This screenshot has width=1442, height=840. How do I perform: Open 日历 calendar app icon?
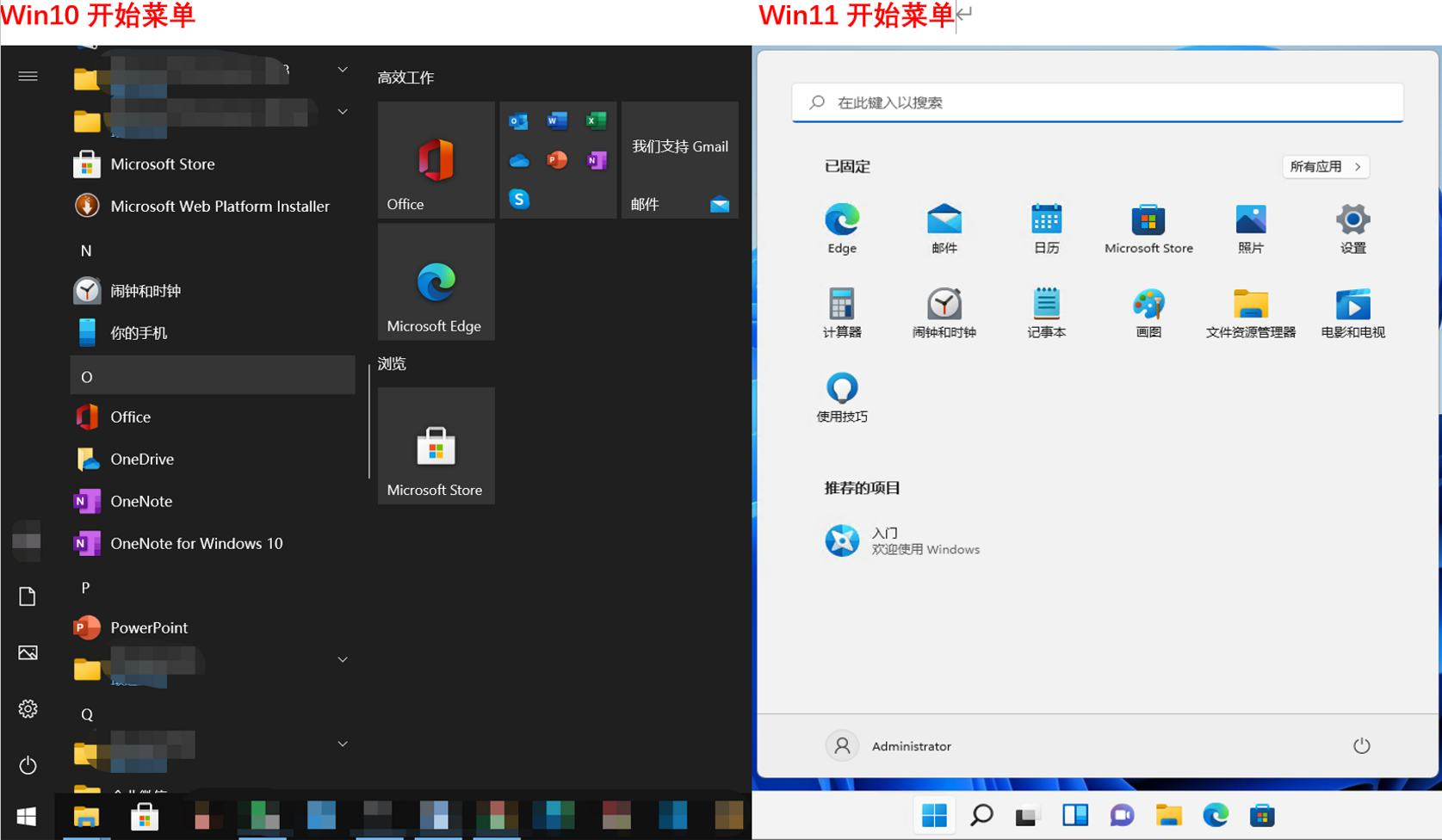click(1046, 228)
